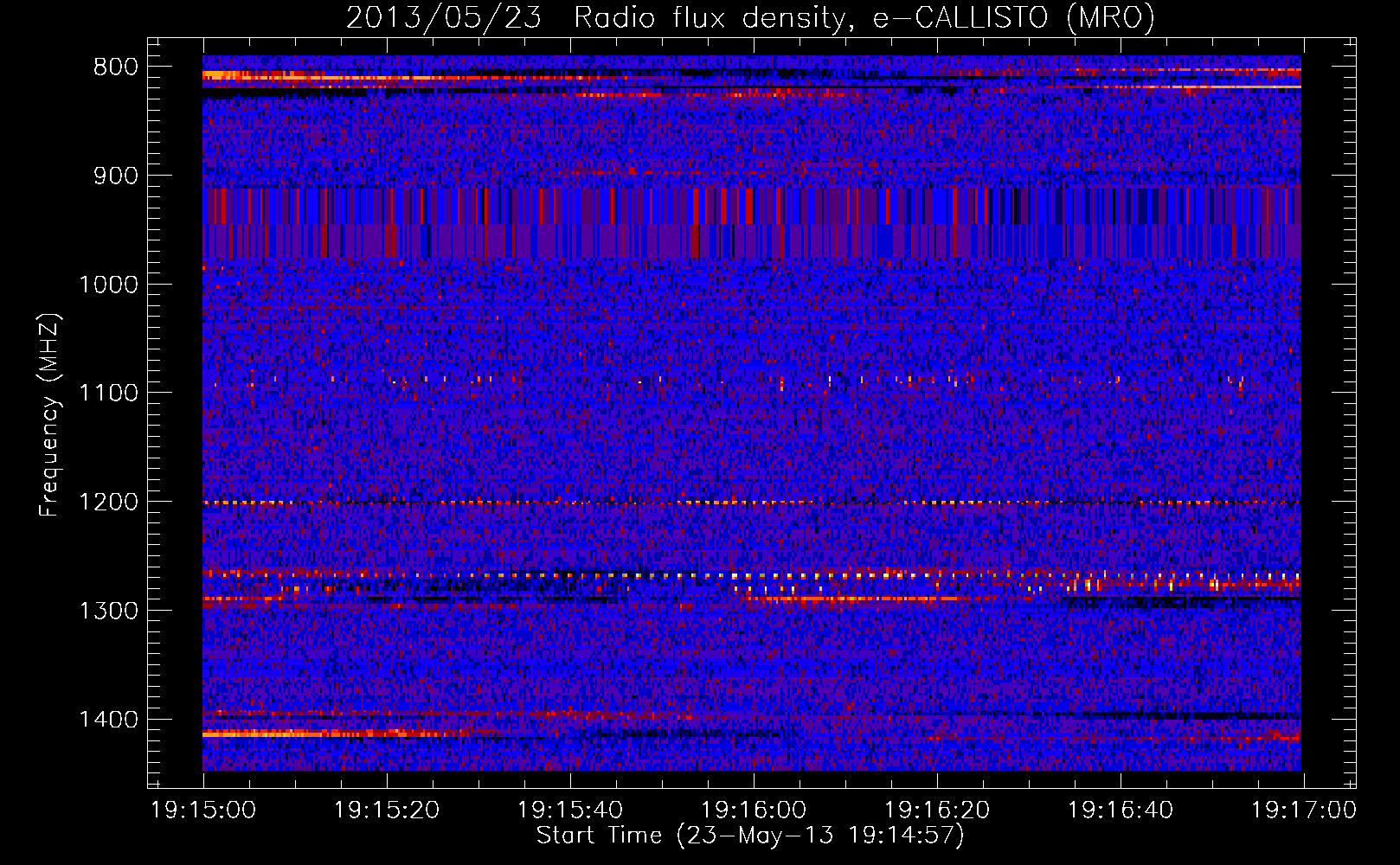Click the 19:15:20 time tick label
1400x865 pixels.
click(387, 811)
